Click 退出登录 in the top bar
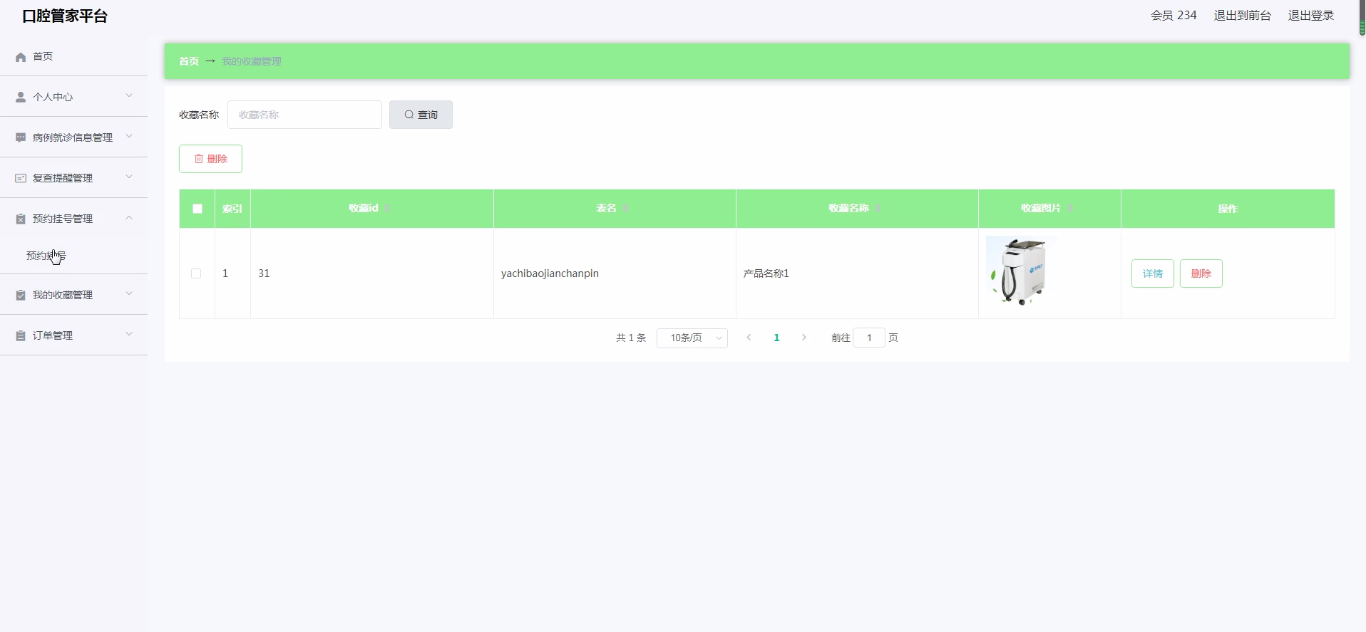This screenshot has height=632, width=1366. point(1310,15)
